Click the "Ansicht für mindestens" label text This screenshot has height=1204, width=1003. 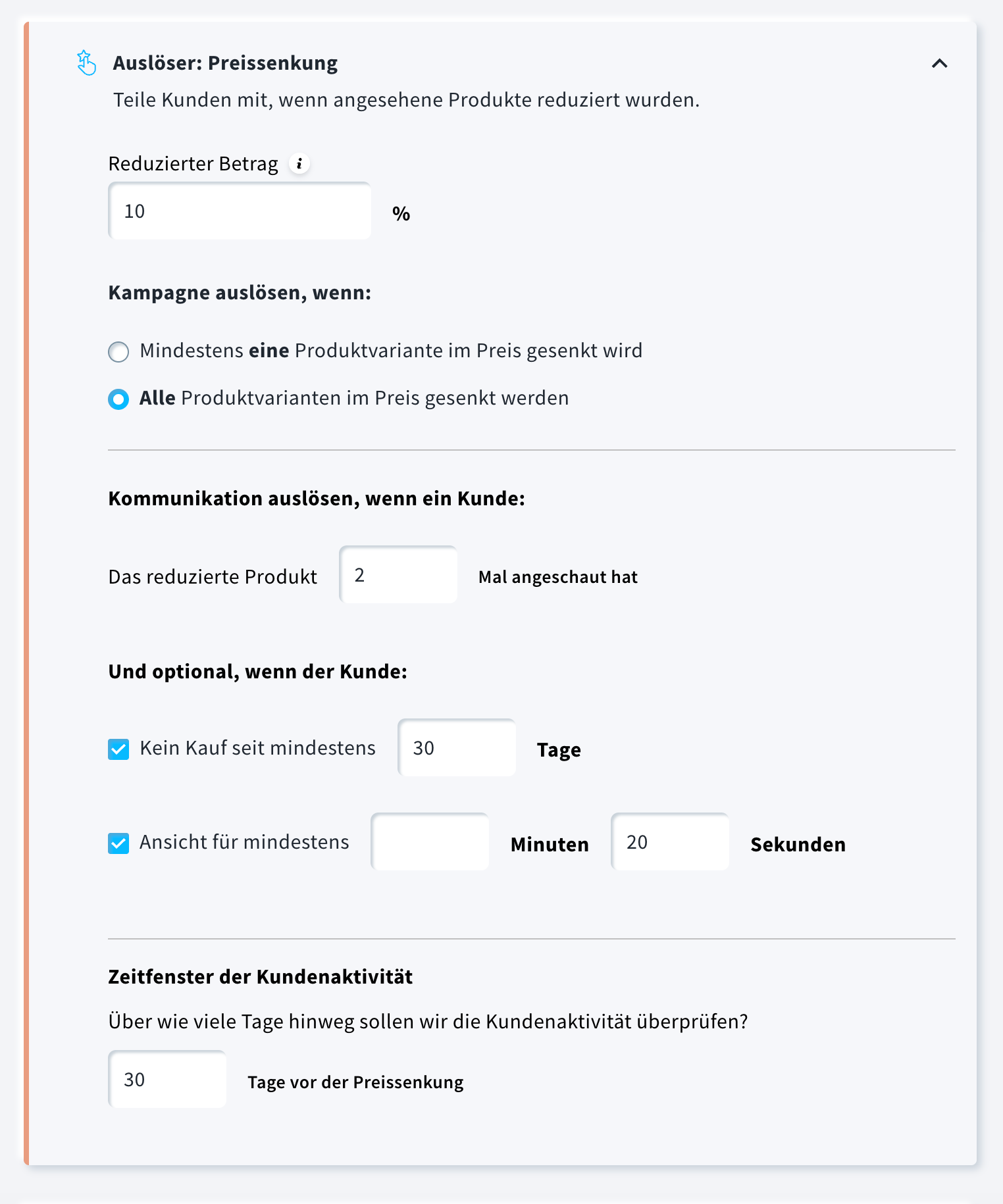point(244,842)
